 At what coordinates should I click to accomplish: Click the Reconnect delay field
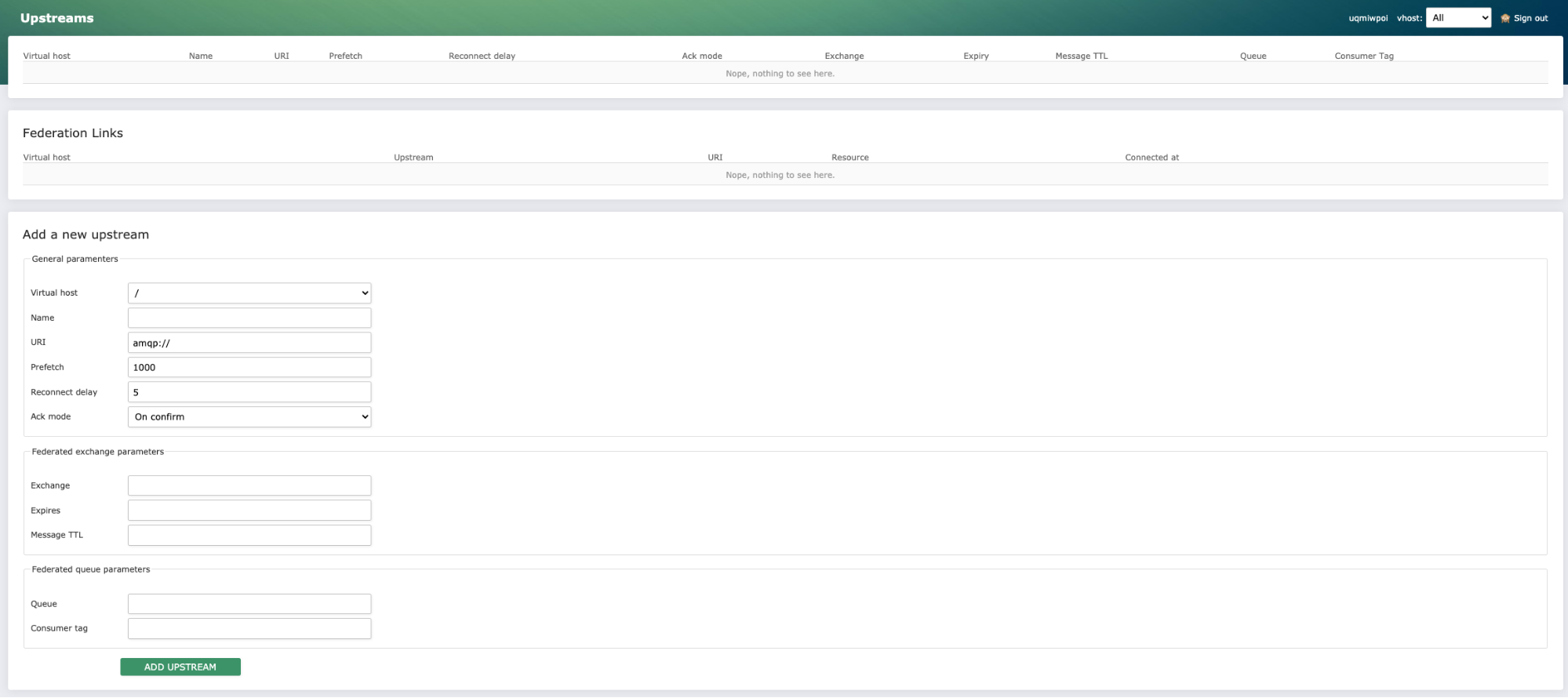pyautogui.click(x=249, y=392)
